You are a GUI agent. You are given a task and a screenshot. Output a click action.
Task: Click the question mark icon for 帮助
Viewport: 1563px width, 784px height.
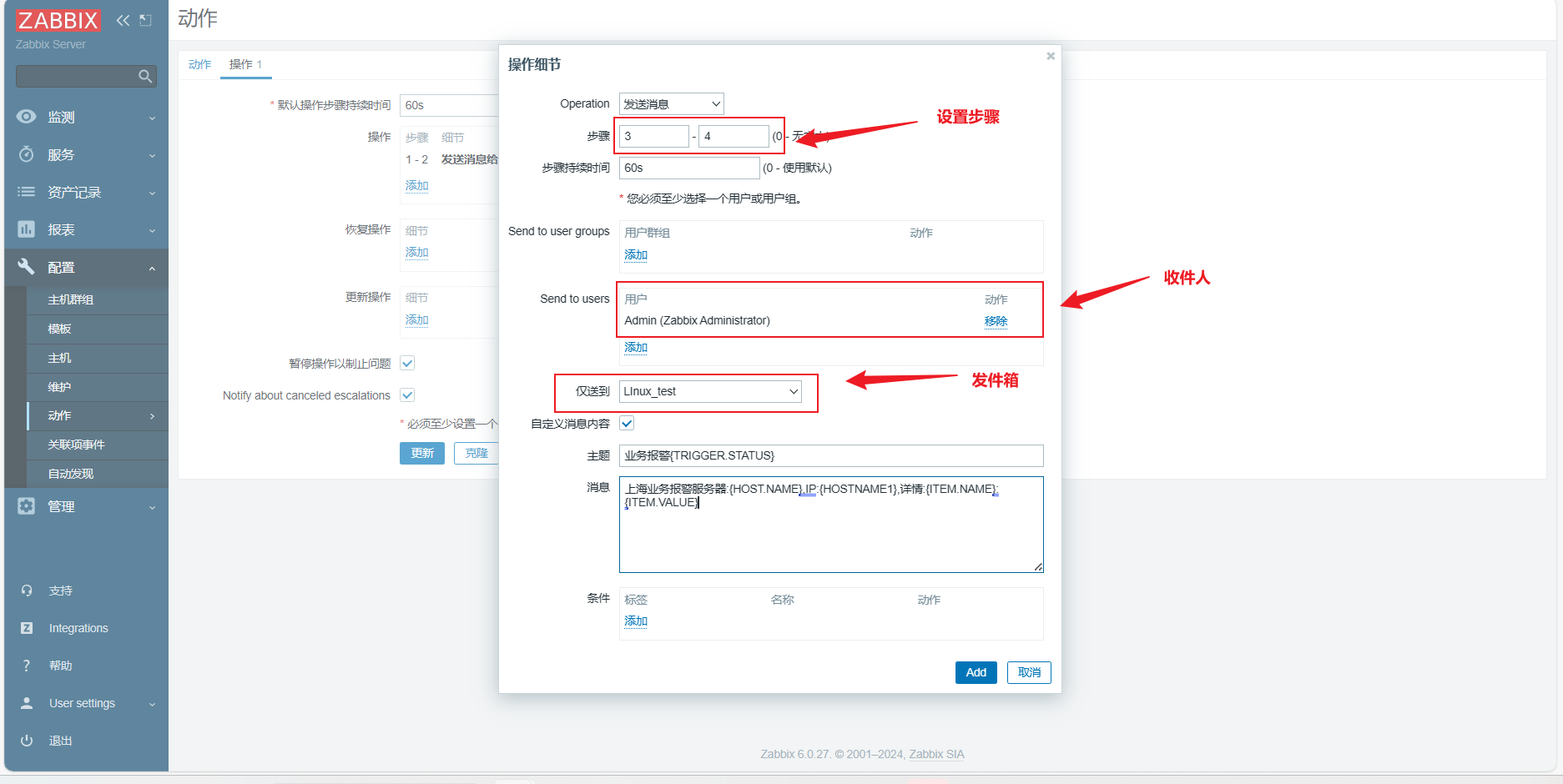pos(27,666)
